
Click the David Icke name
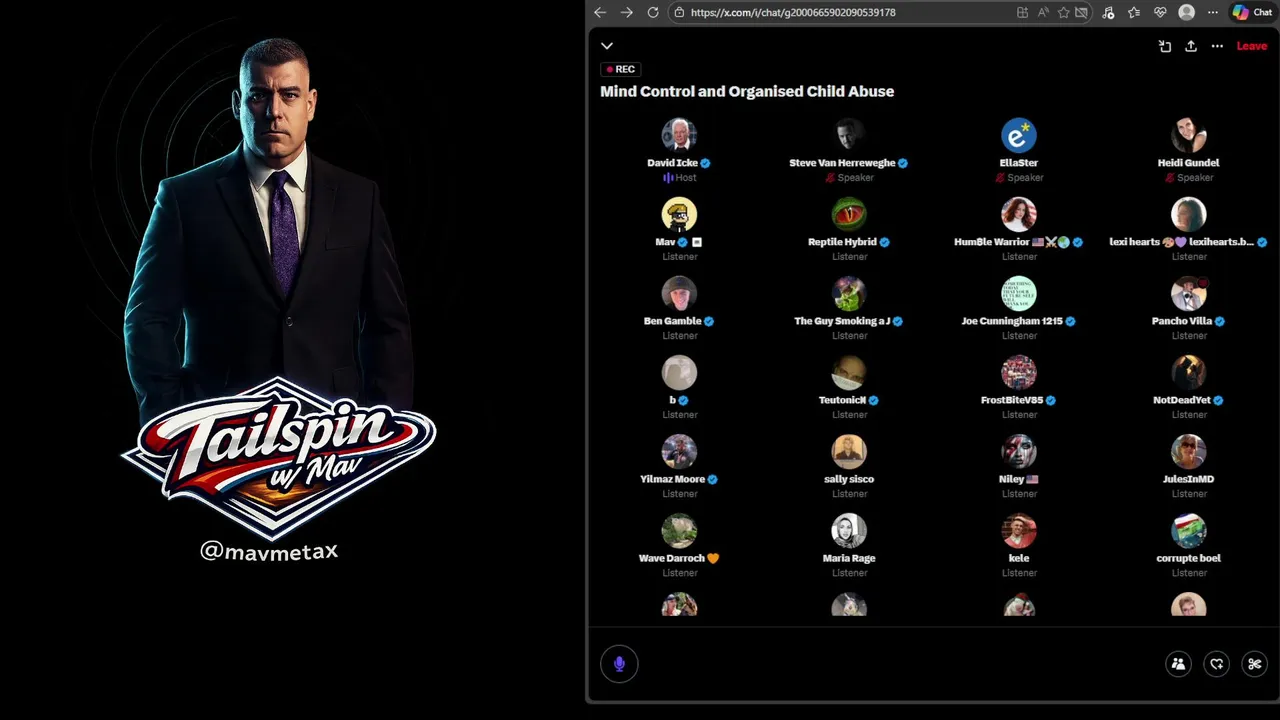[672, 163]
